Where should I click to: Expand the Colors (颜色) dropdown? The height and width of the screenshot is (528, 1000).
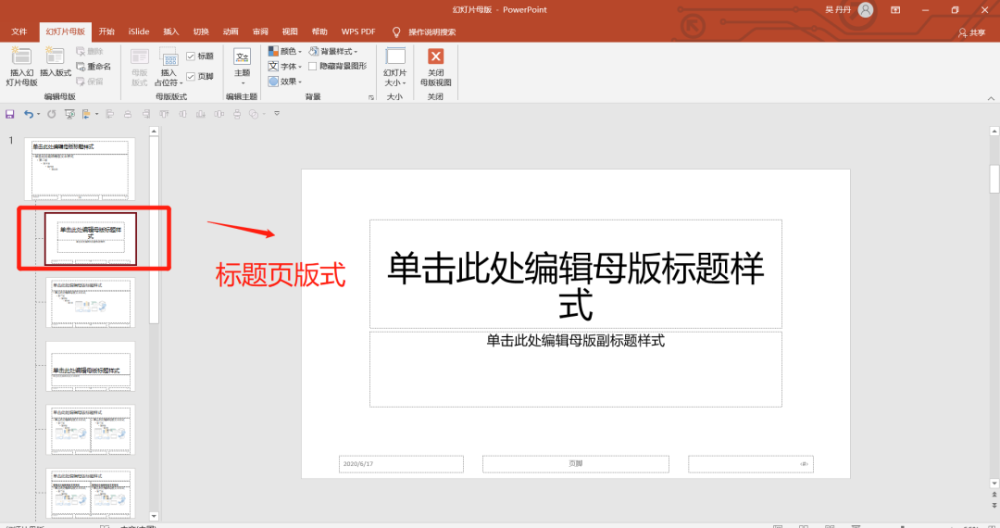pyautogui.click(x=286, y=51)
